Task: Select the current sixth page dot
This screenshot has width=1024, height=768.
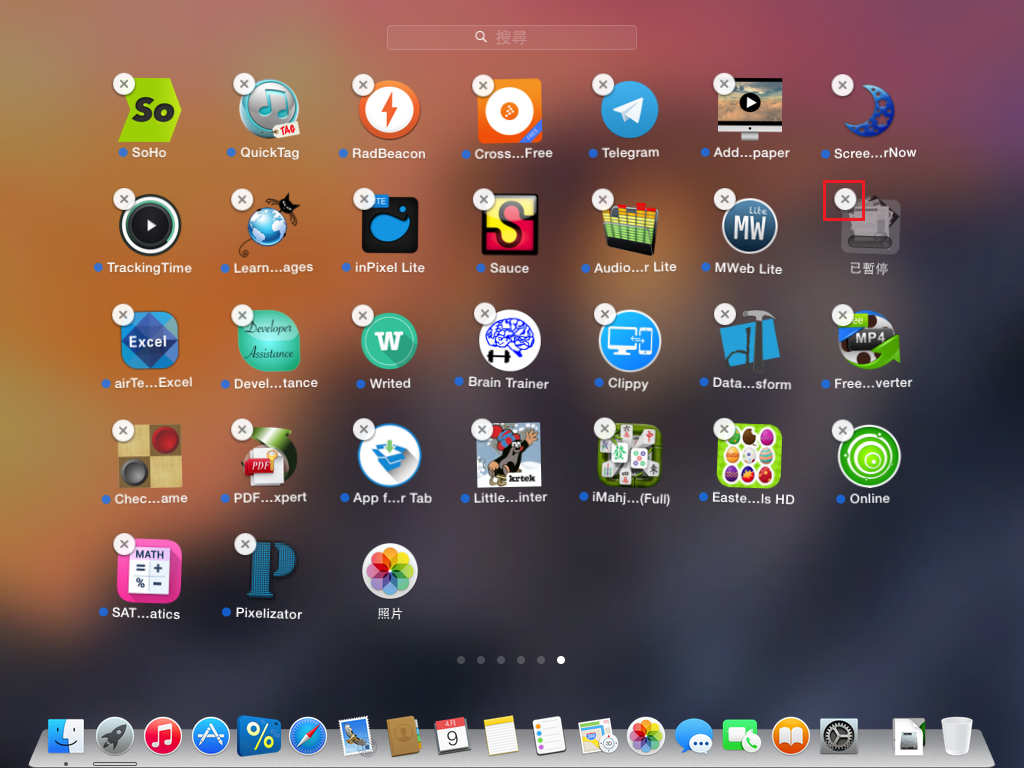Action: [561, 660]
